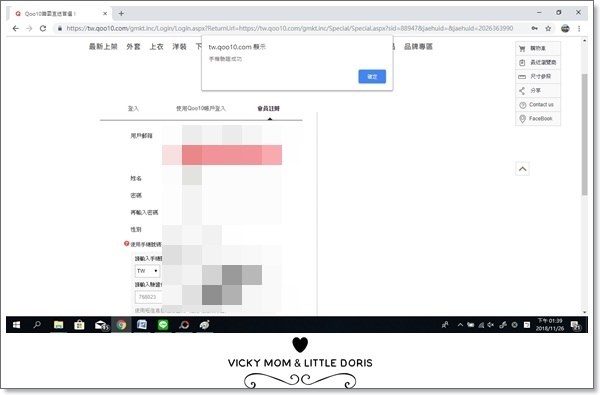Open the recently viewed sidebar item
Viewport: 600px width, 395px height.
(x=538, y=62)
